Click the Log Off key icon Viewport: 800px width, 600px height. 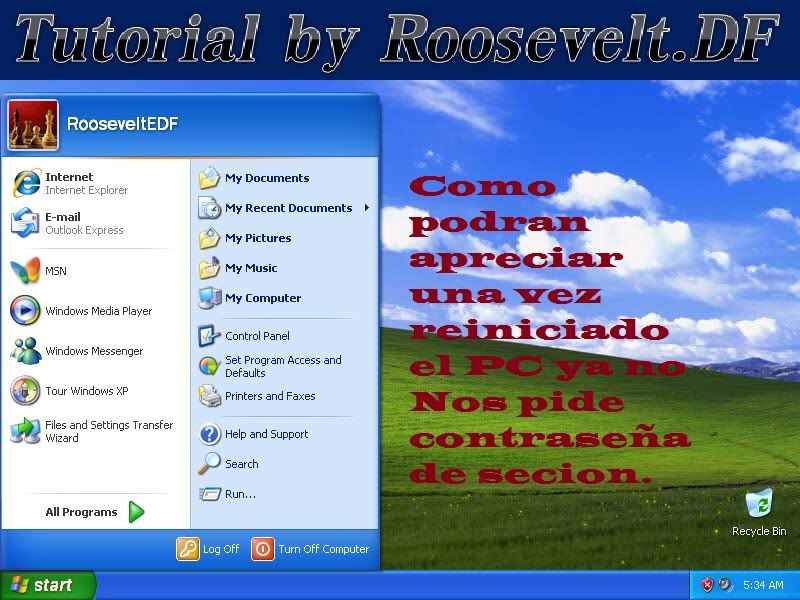tap(187, 549)
